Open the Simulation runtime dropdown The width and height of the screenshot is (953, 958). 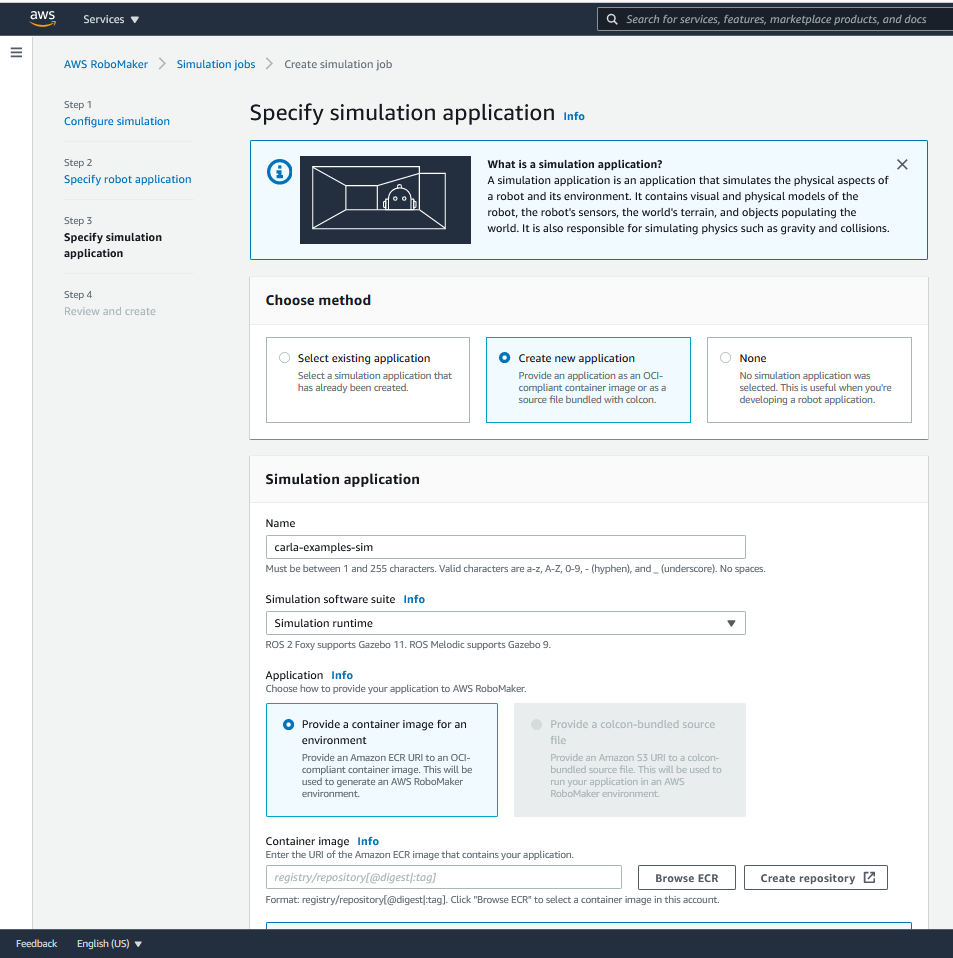(505, 623)
